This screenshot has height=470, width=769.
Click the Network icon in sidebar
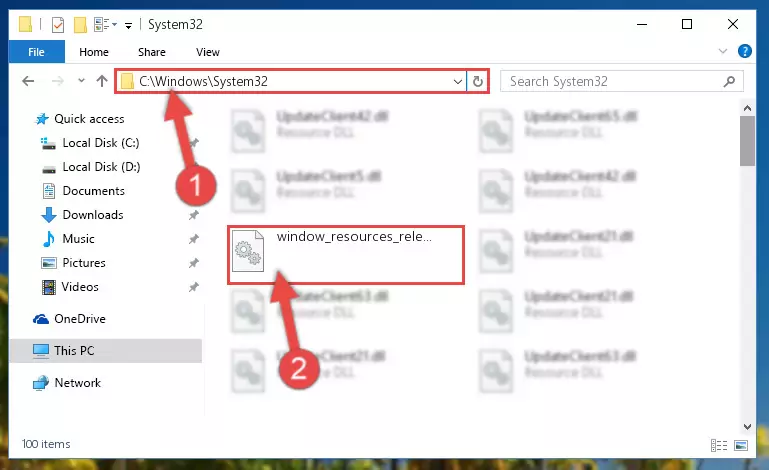click(x=41, y=383)
